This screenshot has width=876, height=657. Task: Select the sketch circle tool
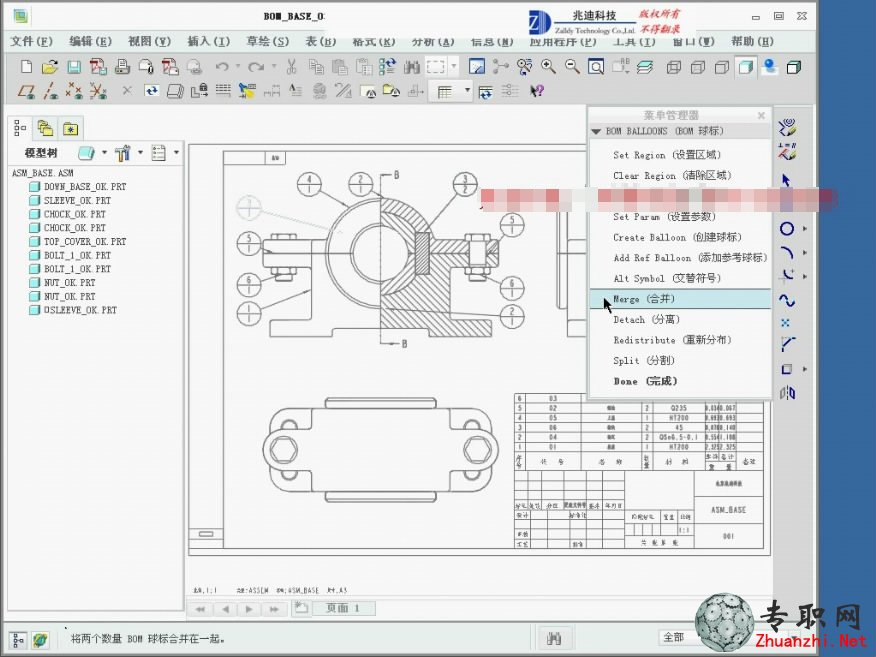coord(787,228)
